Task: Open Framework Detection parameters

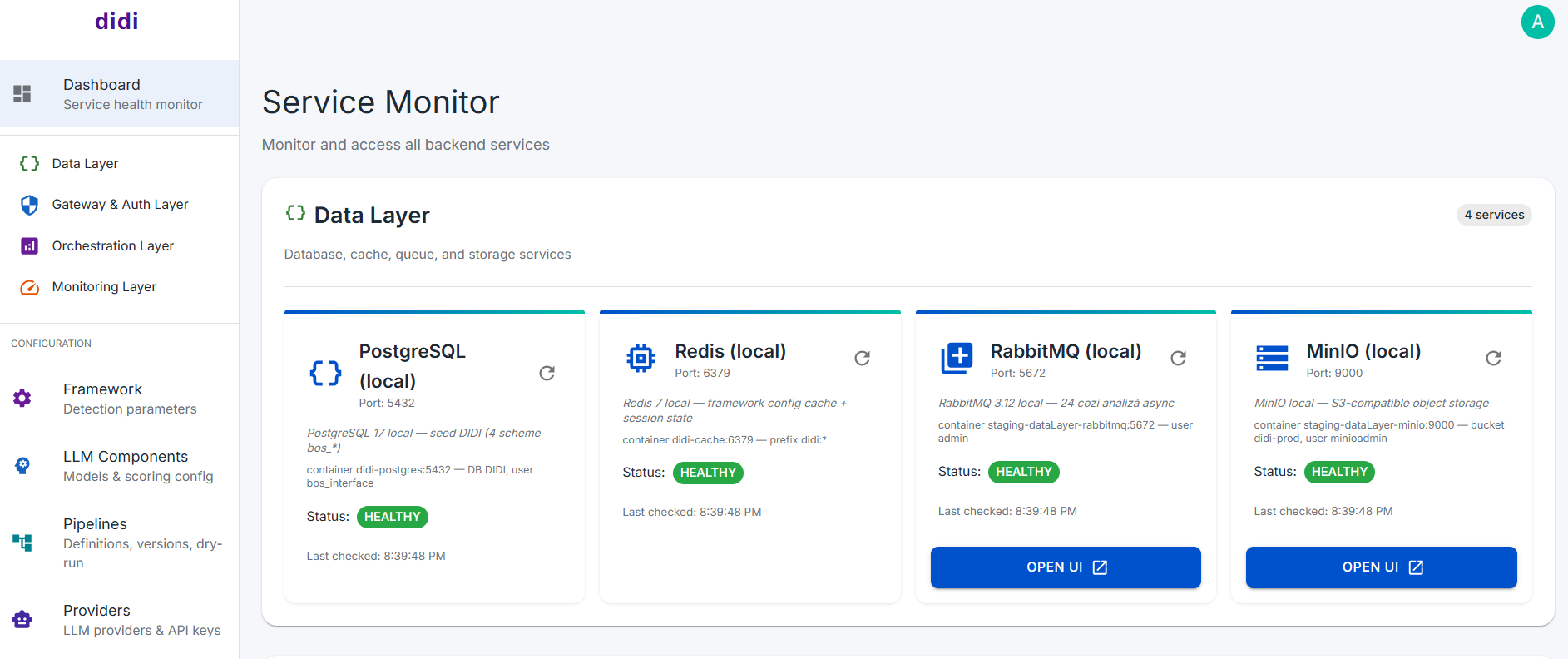Action: point(119,399)
